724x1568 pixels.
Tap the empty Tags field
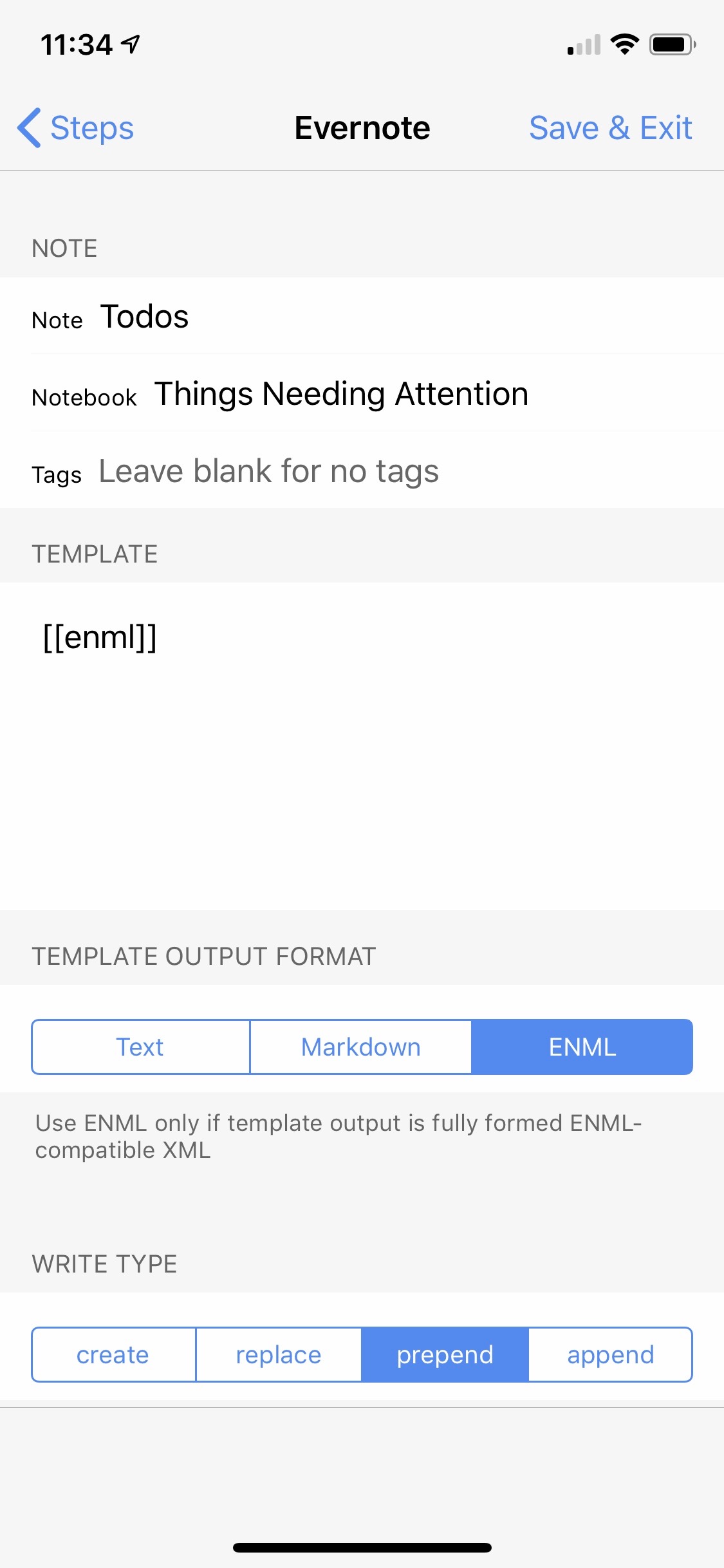coord(362,471)
